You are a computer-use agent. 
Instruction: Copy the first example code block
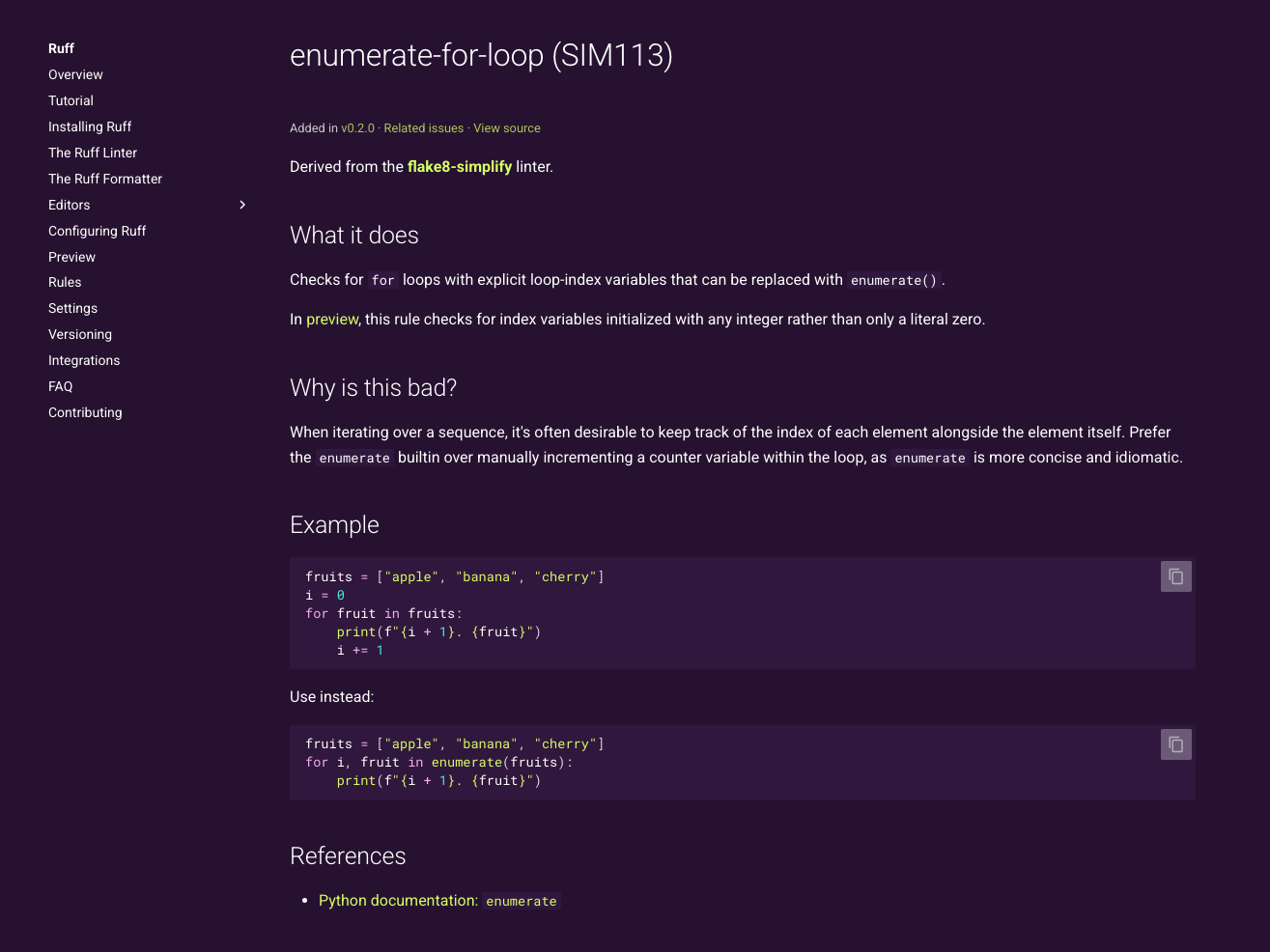pyautogui.click(x=1175, y=576)
